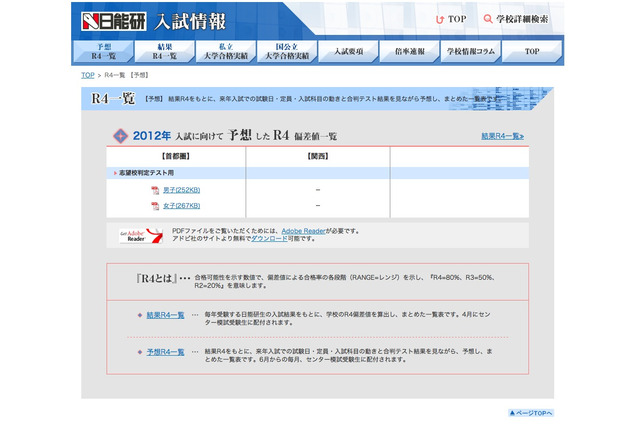Select the 結果 R4一覧 tab

[164, 51]
